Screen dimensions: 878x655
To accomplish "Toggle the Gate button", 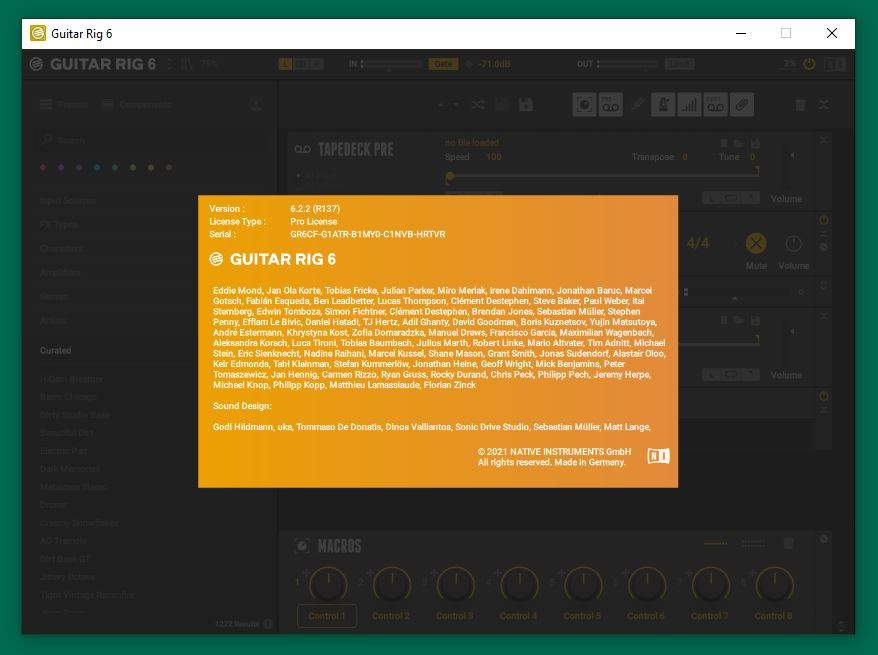I will coord(443,64).
